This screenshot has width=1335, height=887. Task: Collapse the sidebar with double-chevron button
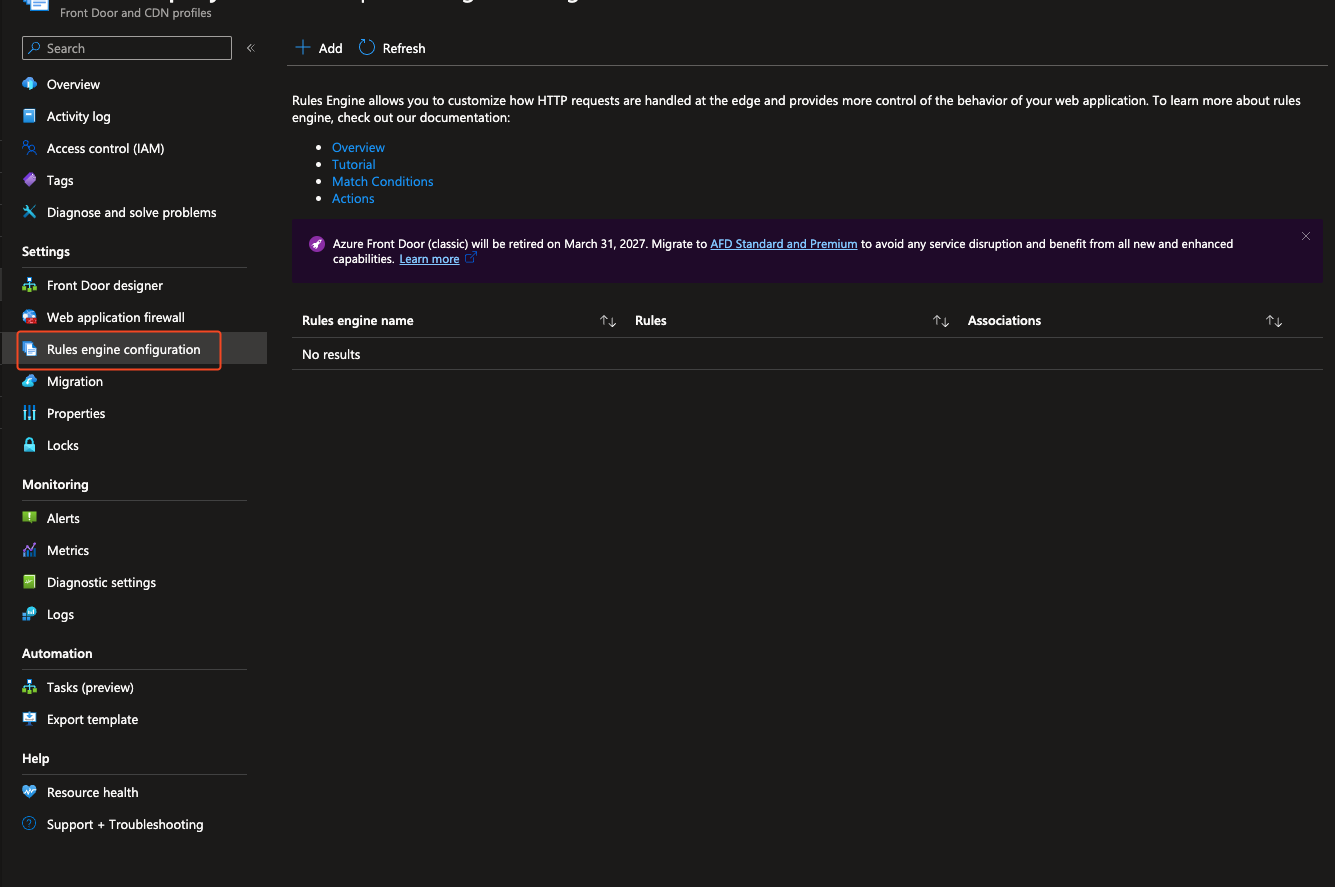click(251, 48)
